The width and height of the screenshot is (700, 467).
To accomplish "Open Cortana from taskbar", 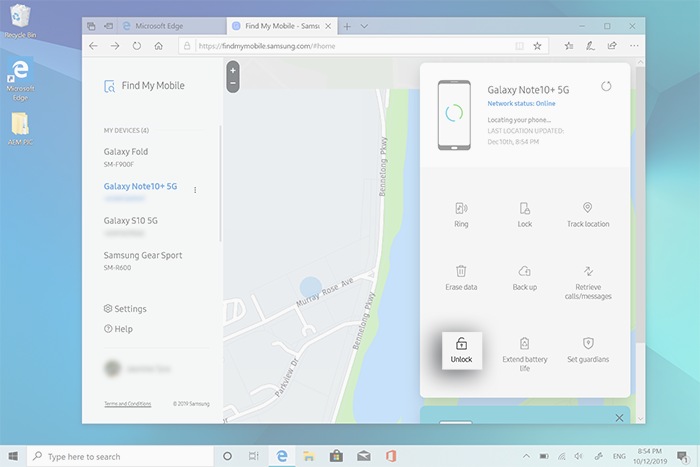I will pos(227,456).
